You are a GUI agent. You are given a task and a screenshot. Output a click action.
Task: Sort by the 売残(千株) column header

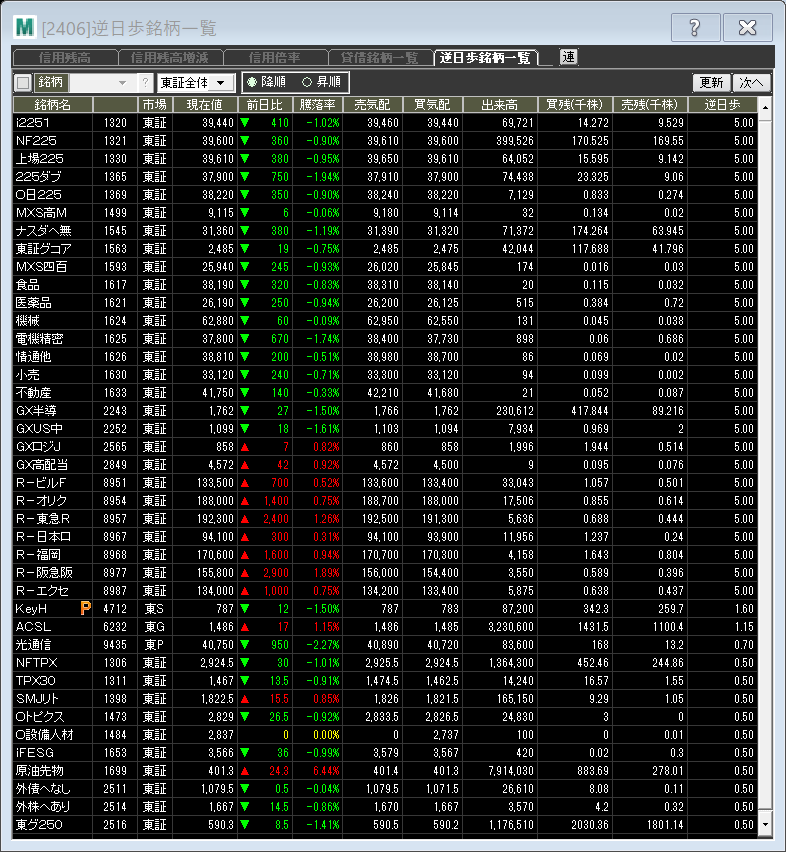click(x=650, y=104)
